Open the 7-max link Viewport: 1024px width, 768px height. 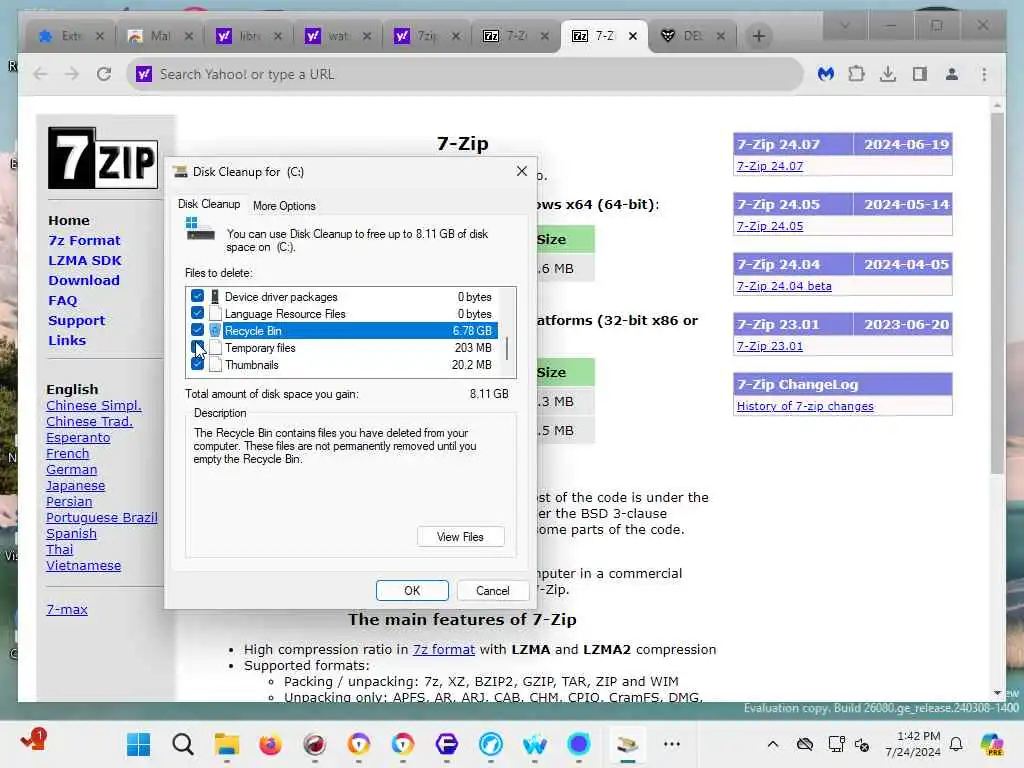pos(67,609)
